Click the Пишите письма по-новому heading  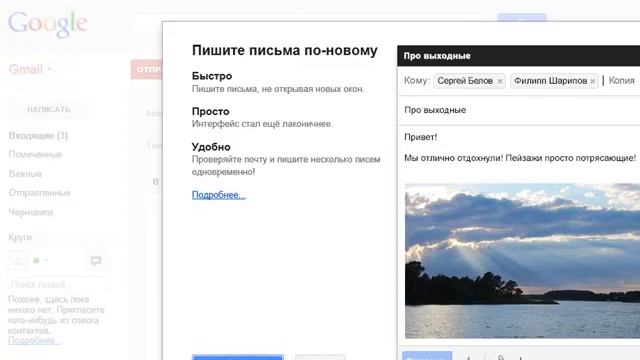(285, 51)
